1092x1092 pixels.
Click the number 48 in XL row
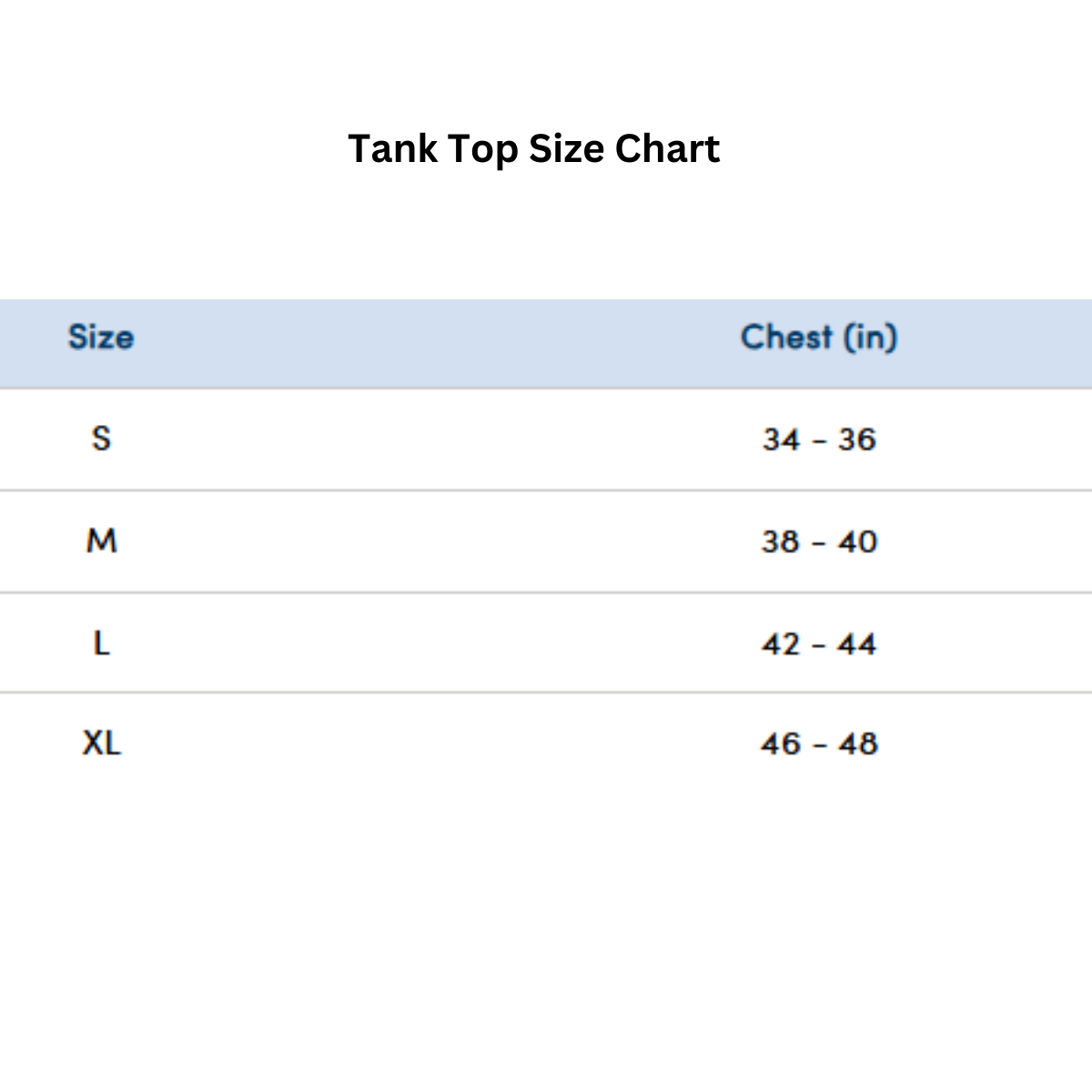(x=858, y=744)
